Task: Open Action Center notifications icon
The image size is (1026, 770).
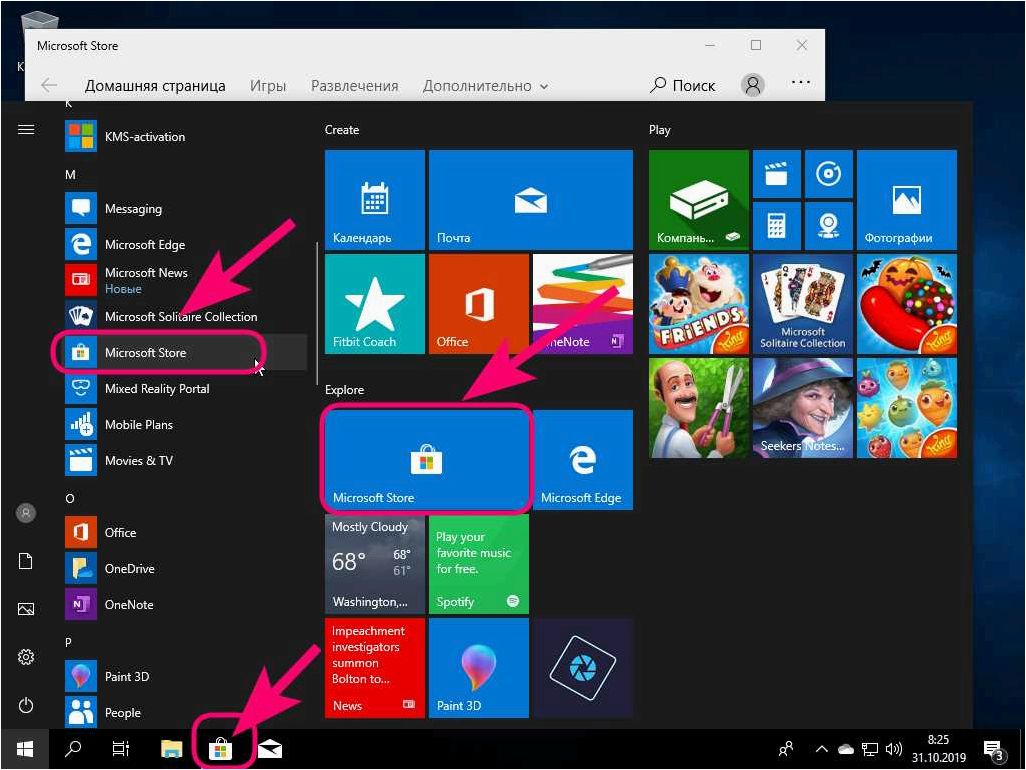Action: point(993,750)
